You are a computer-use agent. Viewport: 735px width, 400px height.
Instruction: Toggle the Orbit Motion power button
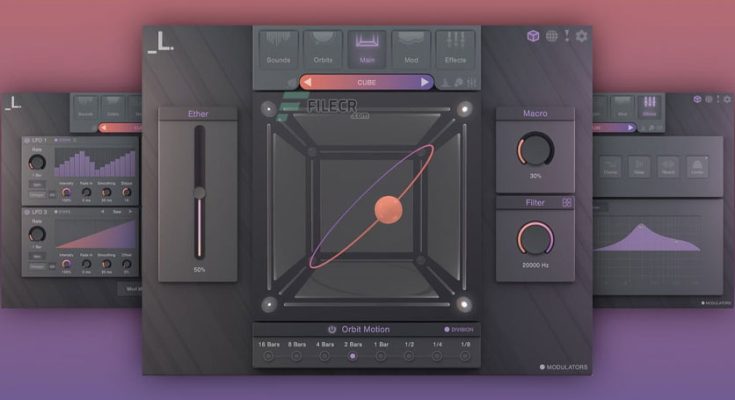[x=331, y=329]
